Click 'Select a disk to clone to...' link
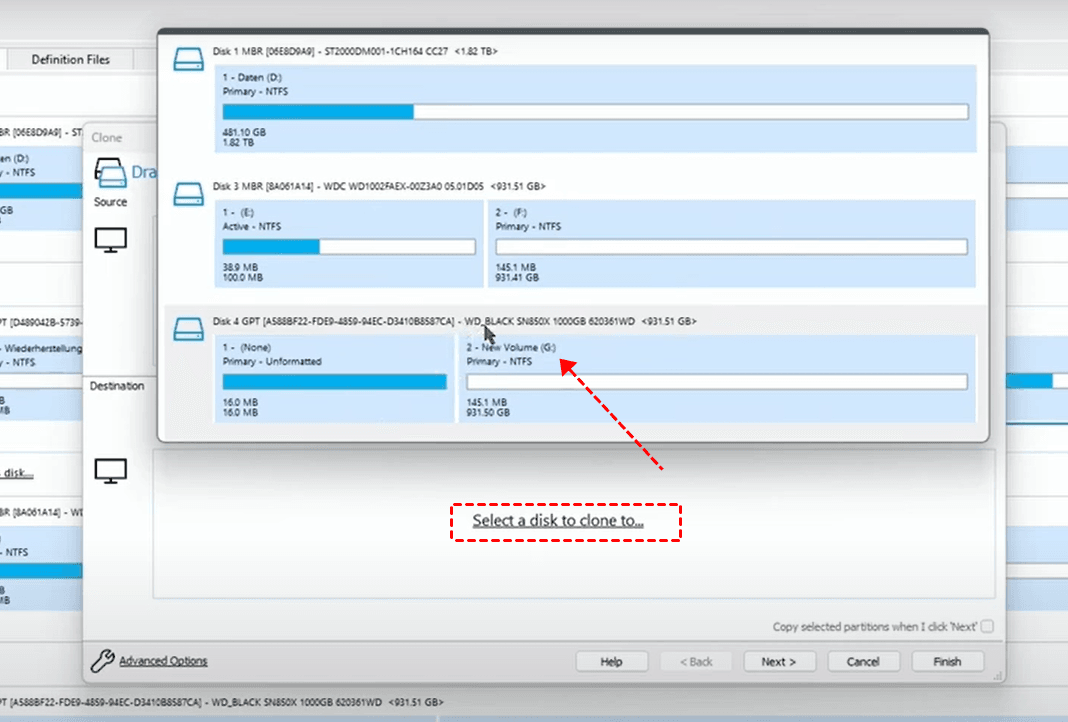 pyautogui.click(x=558, y=521)
